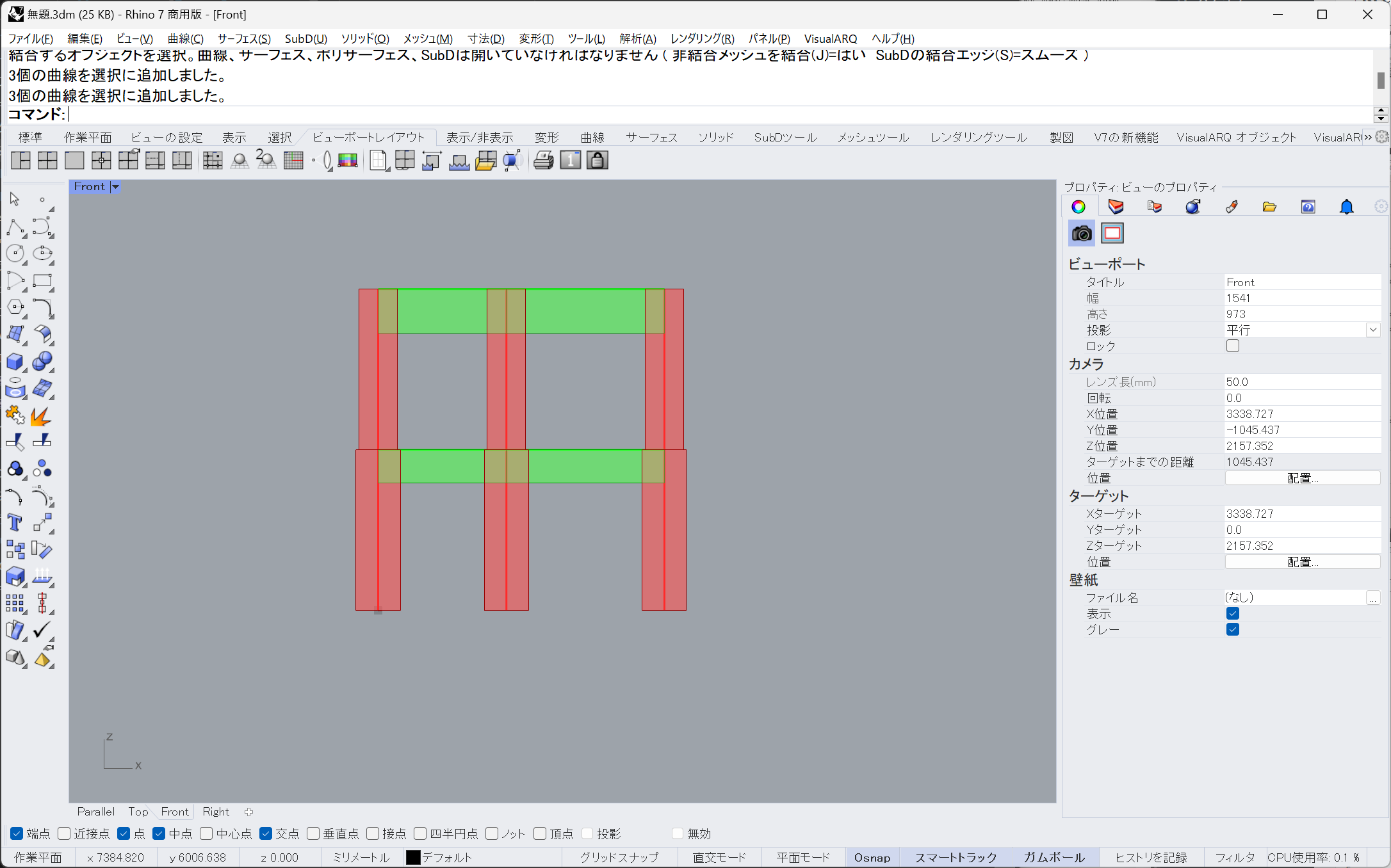Enable the 近接点 osnap checkbox
This screenshot has height=868, width=1391.
point(64,833)
